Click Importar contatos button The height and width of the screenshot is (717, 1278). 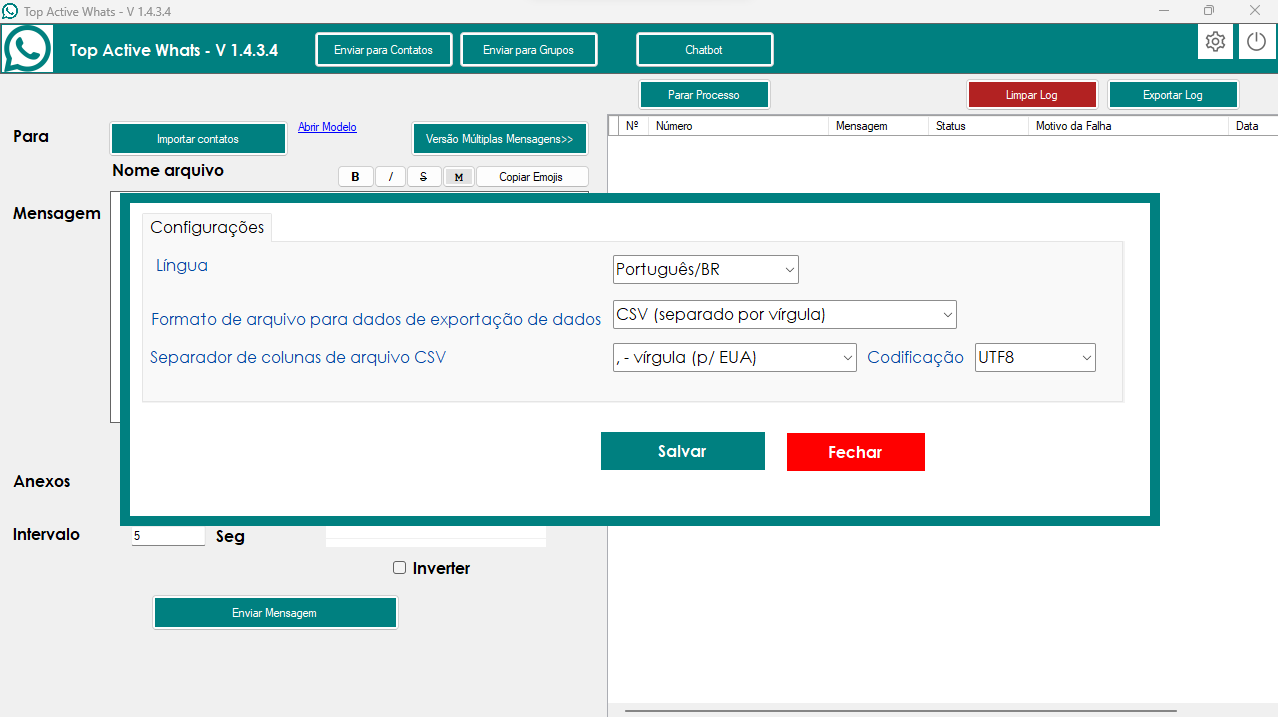click(198, 139)
